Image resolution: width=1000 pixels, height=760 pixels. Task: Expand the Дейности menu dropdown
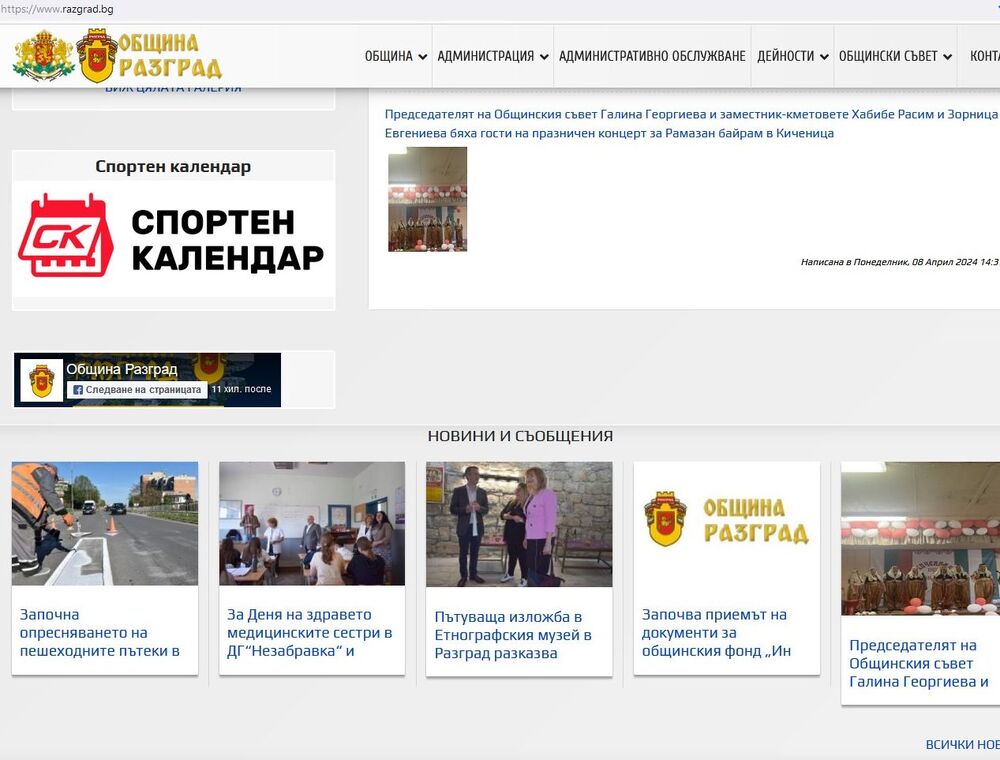tap(793, 57)
